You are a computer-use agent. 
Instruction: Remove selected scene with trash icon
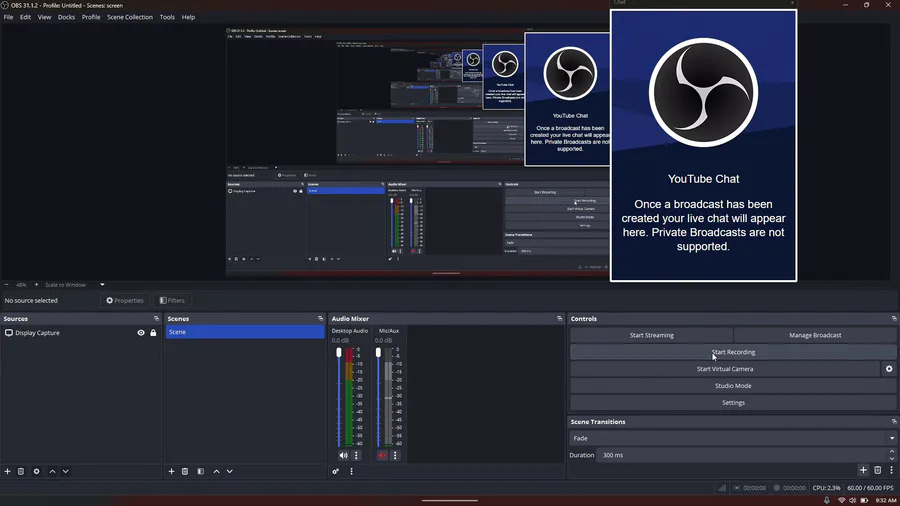185,471
